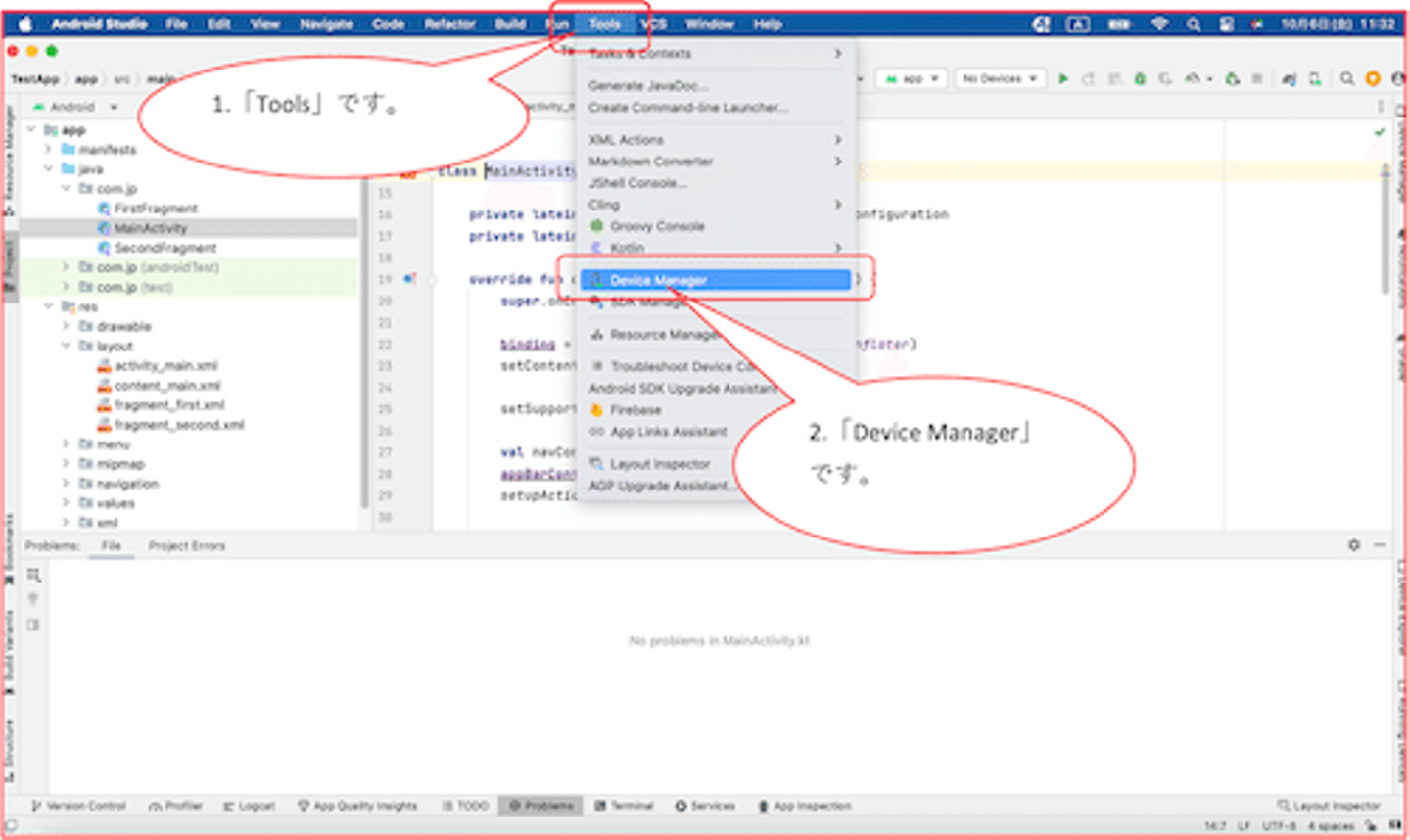1410x840 pixels.
Task: Expand the mipmap folder
Action: point(66,464)
